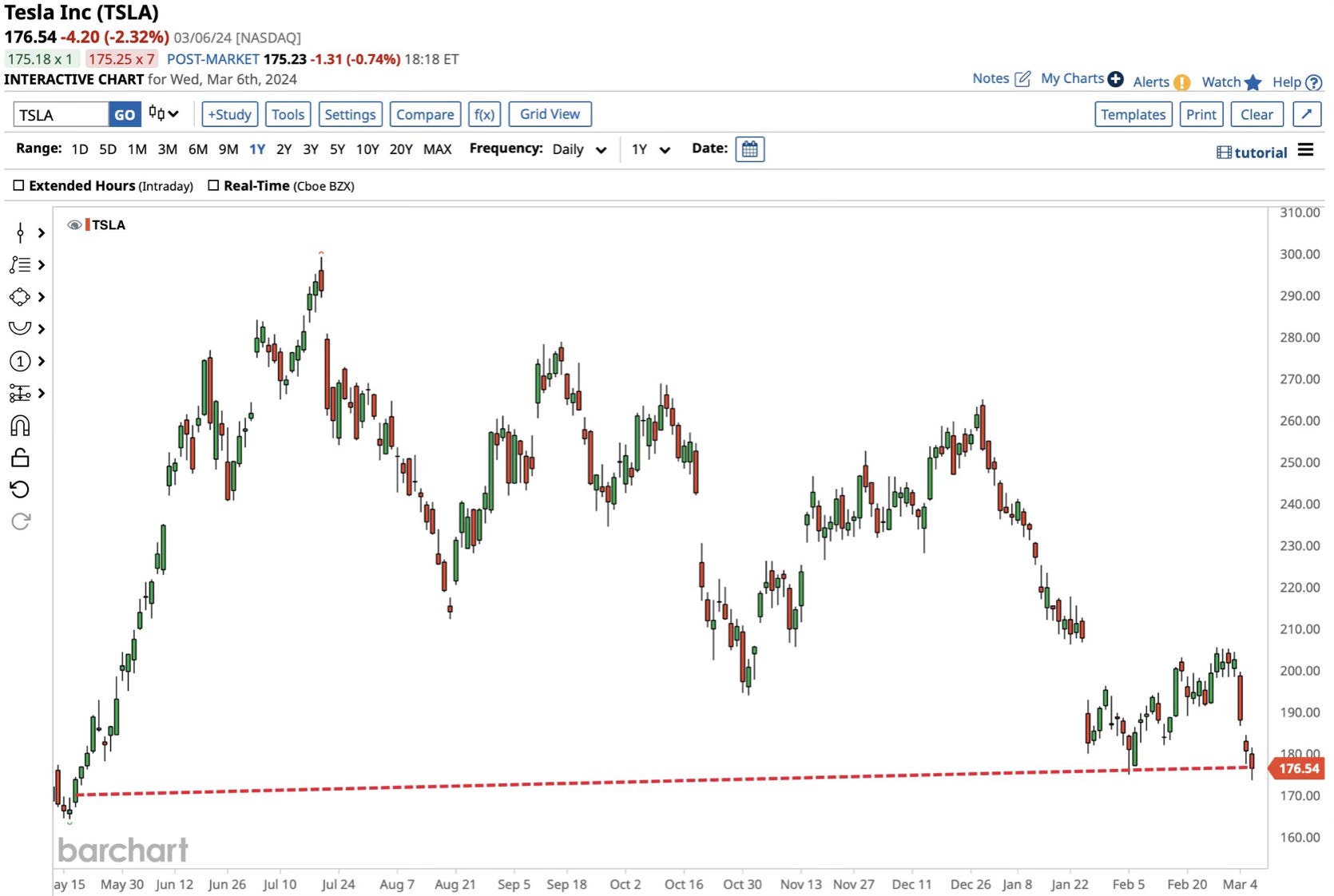1334x896 pixels.
Task: Open the Templates button
Action: tap(1133, 114)
